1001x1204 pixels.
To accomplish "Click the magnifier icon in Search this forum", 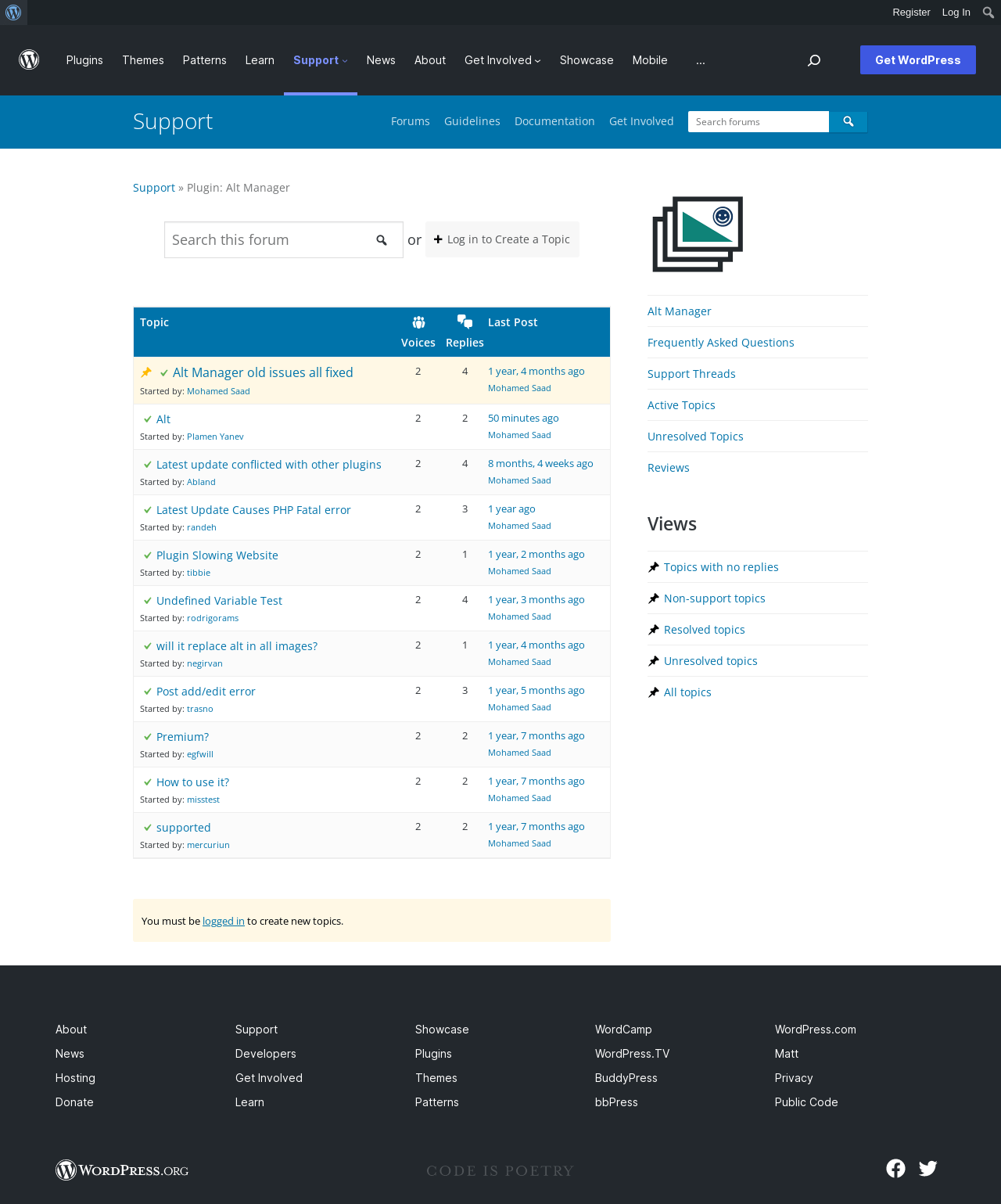I will coord(382,240).
